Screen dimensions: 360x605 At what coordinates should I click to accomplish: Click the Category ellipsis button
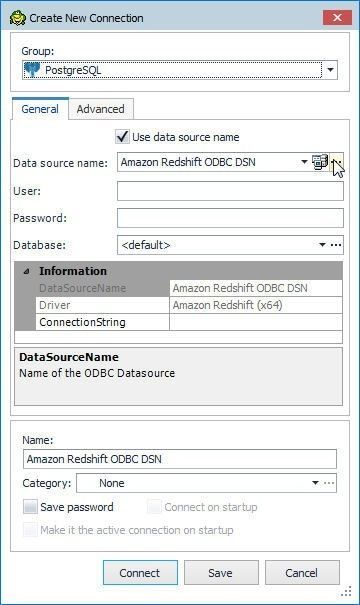329,483
